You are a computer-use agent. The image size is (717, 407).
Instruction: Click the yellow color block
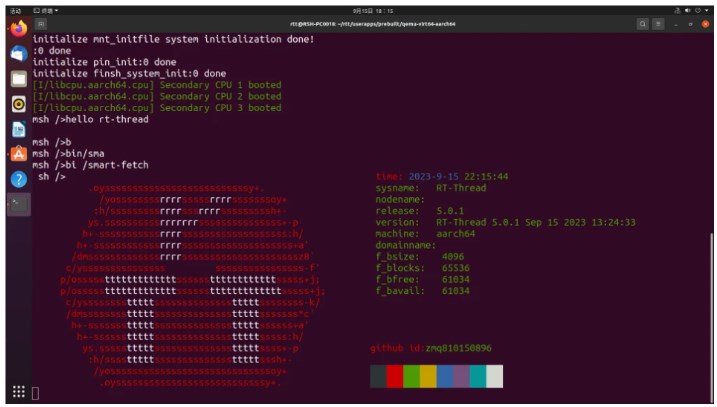(428, 376)
